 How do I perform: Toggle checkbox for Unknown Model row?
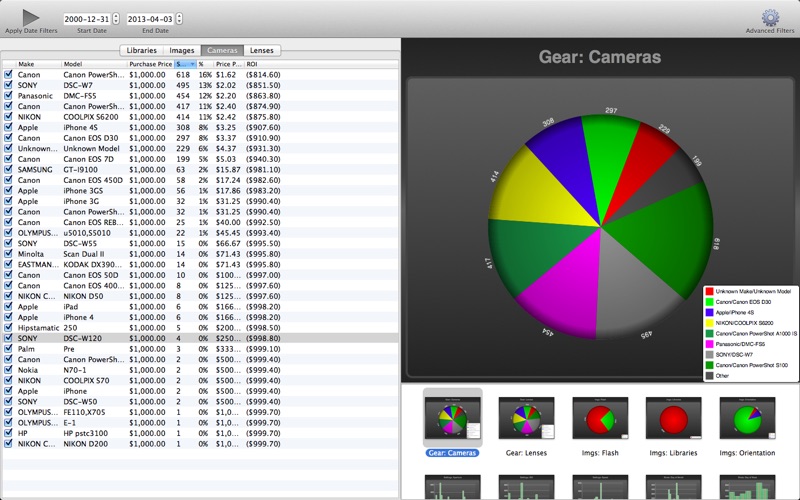pos(8,148)
